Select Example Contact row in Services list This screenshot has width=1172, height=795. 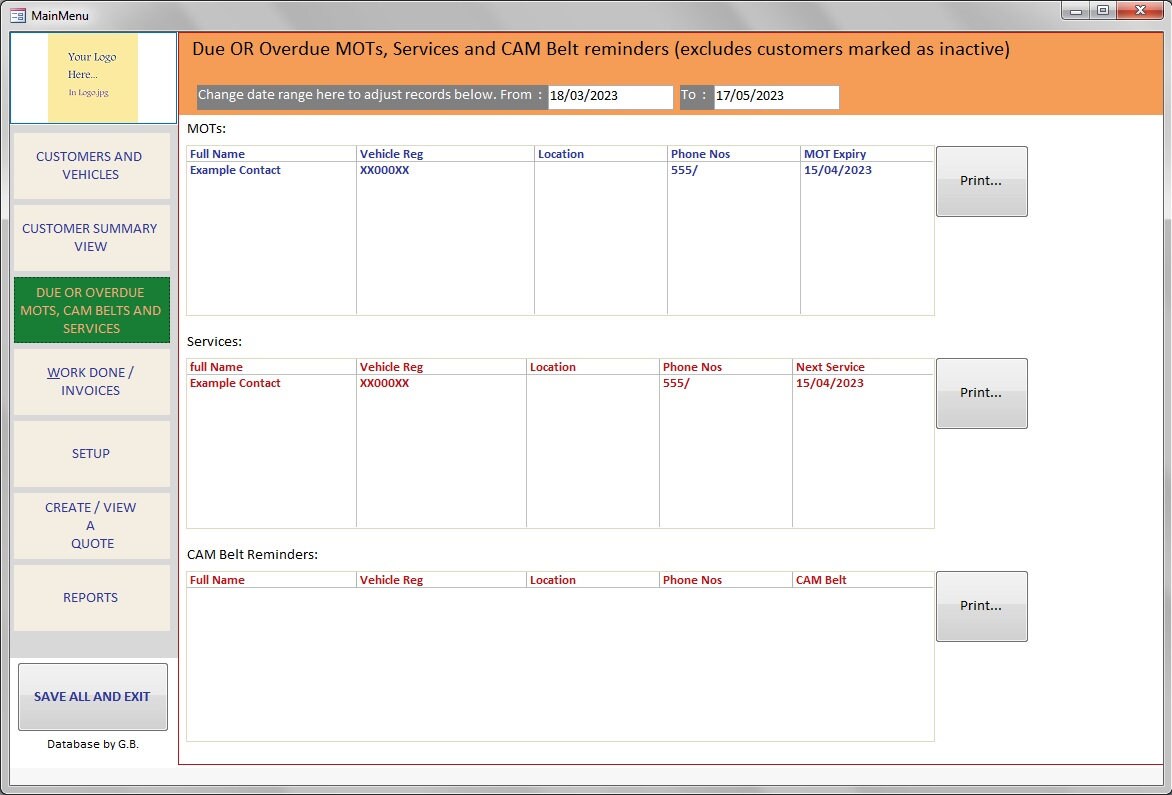pos(235,383)
